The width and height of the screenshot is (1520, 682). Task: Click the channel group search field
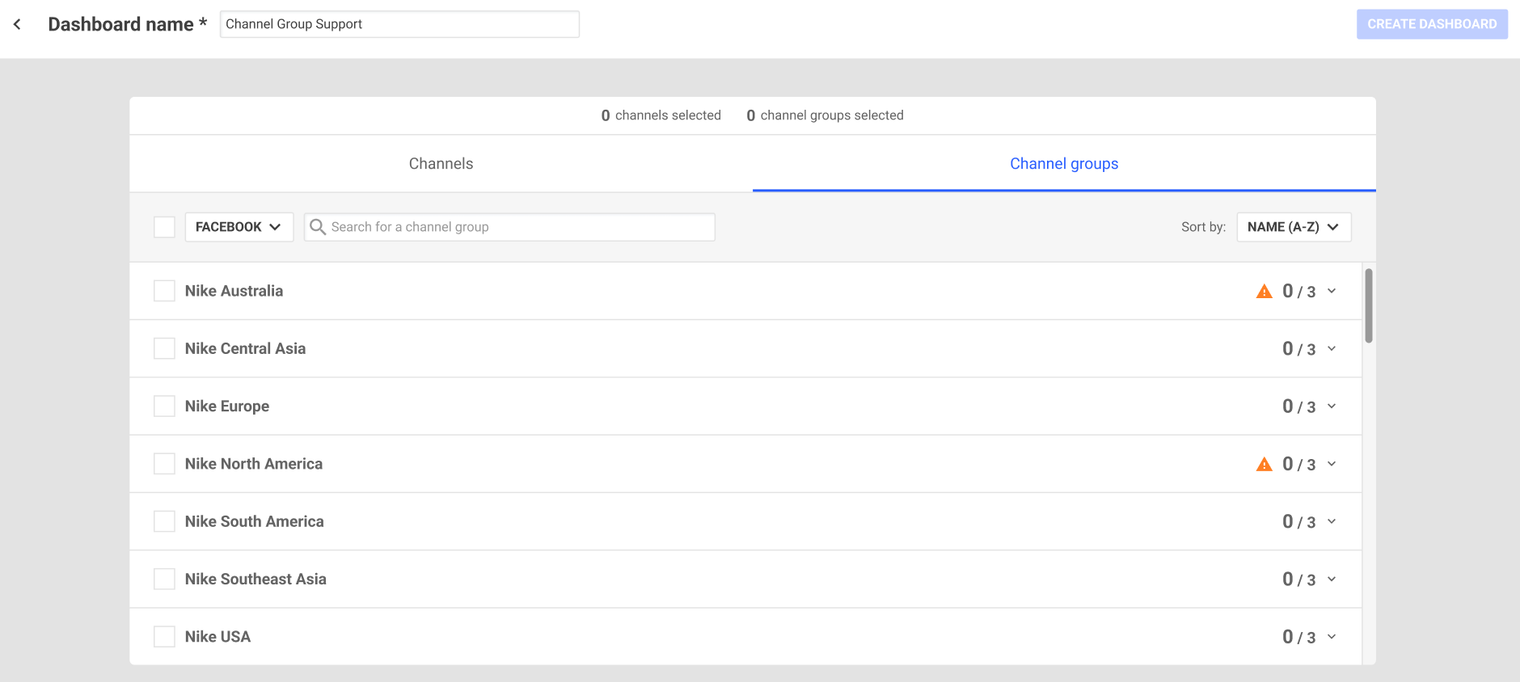(510, 227)
